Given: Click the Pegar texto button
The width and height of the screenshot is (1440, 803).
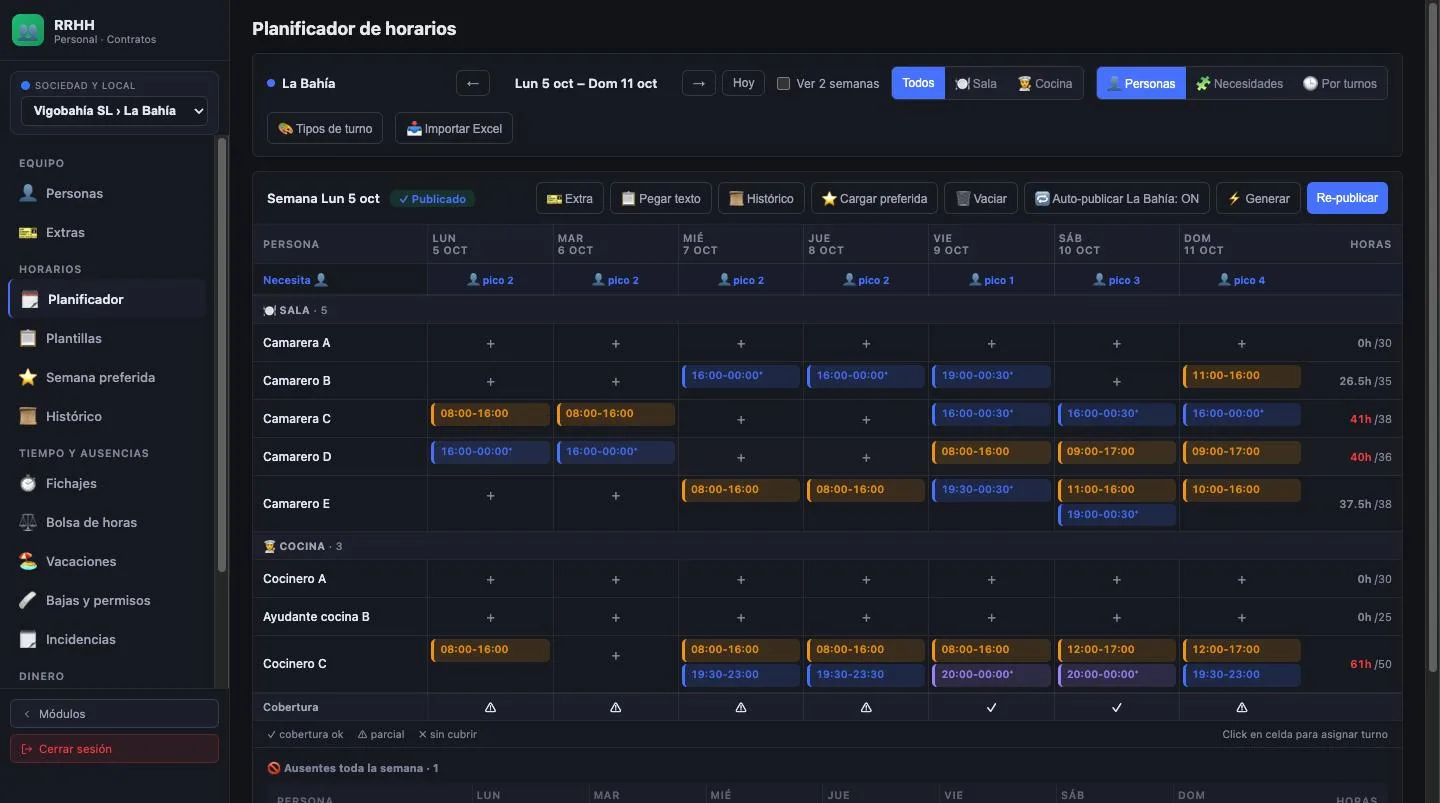Looking at the screenshot, I should [661, 198].
